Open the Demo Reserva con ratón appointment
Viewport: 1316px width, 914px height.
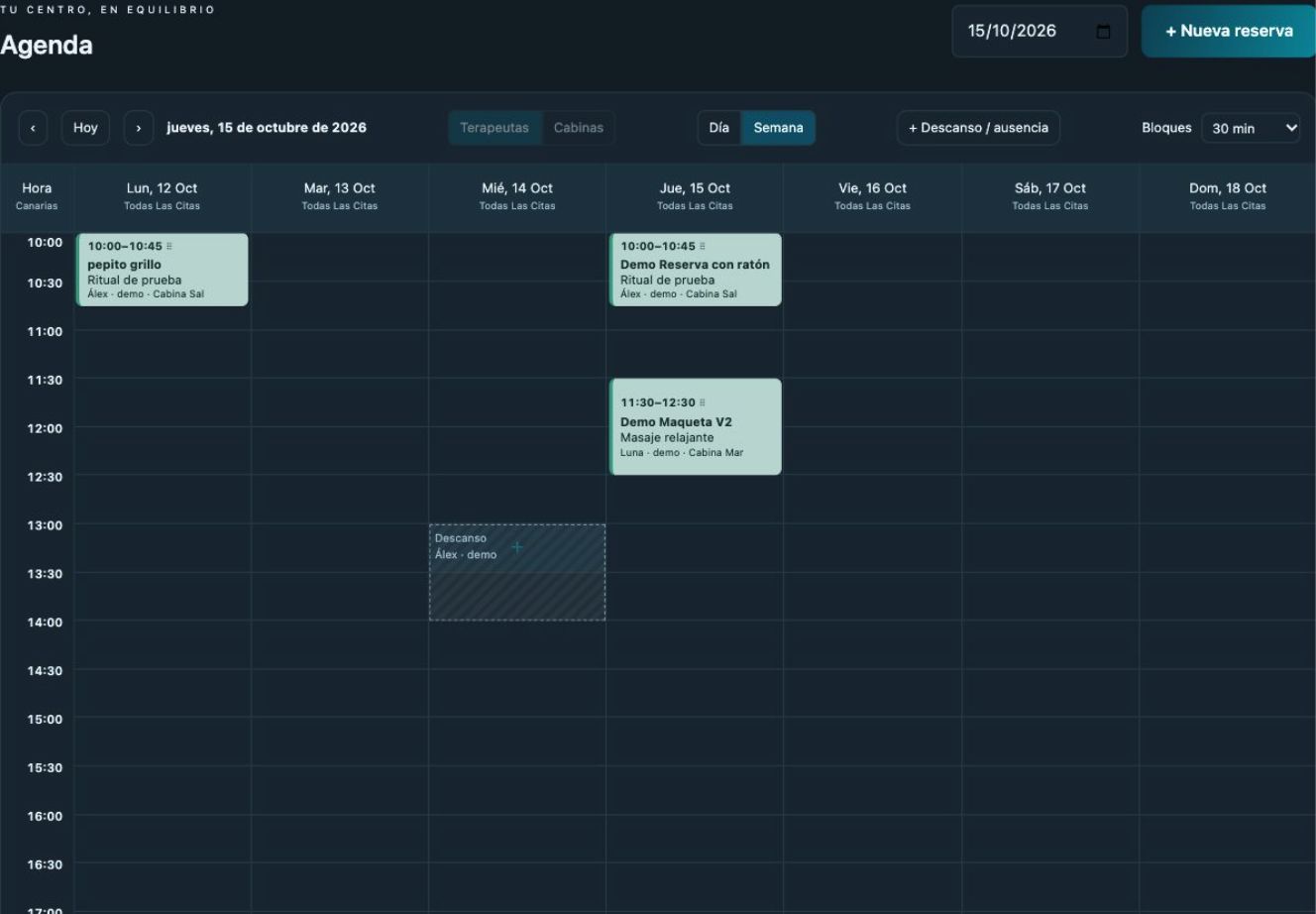(x=696, y=270)
